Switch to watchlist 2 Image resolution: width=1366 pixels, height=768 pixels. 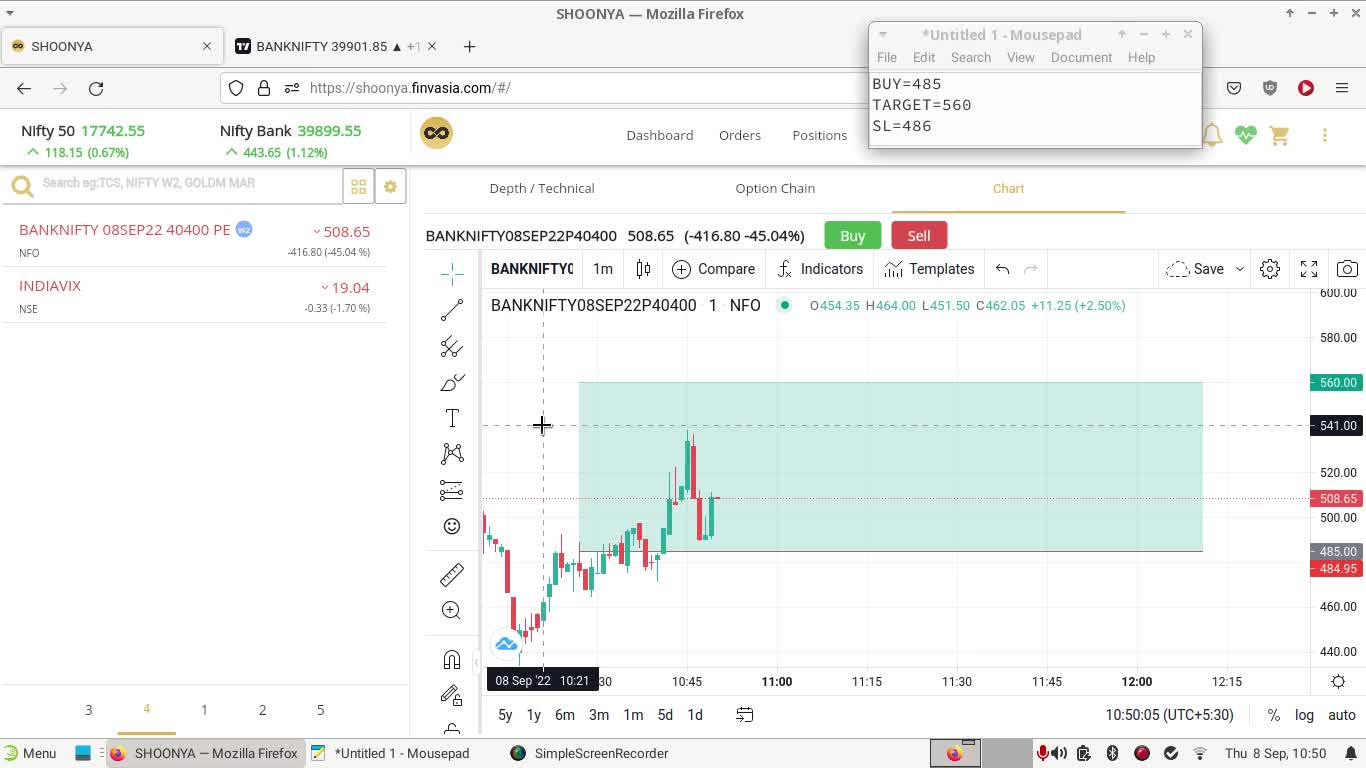pos(262,710)
